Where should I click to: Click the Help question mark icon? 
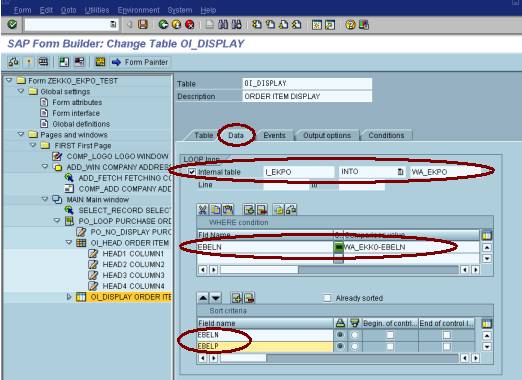[x=350, y=25]
